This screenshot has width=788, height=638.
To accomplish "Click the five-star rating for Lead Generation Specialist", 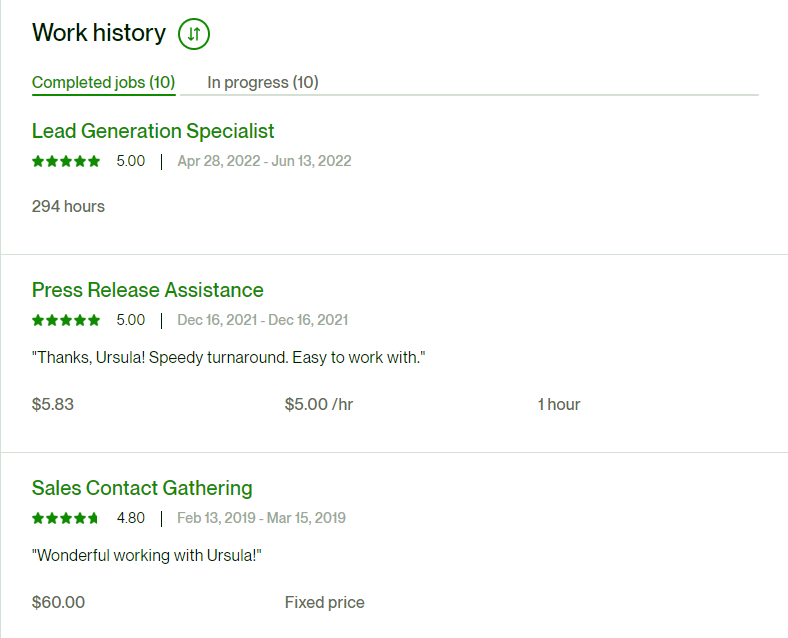I will tap(66, 161).
